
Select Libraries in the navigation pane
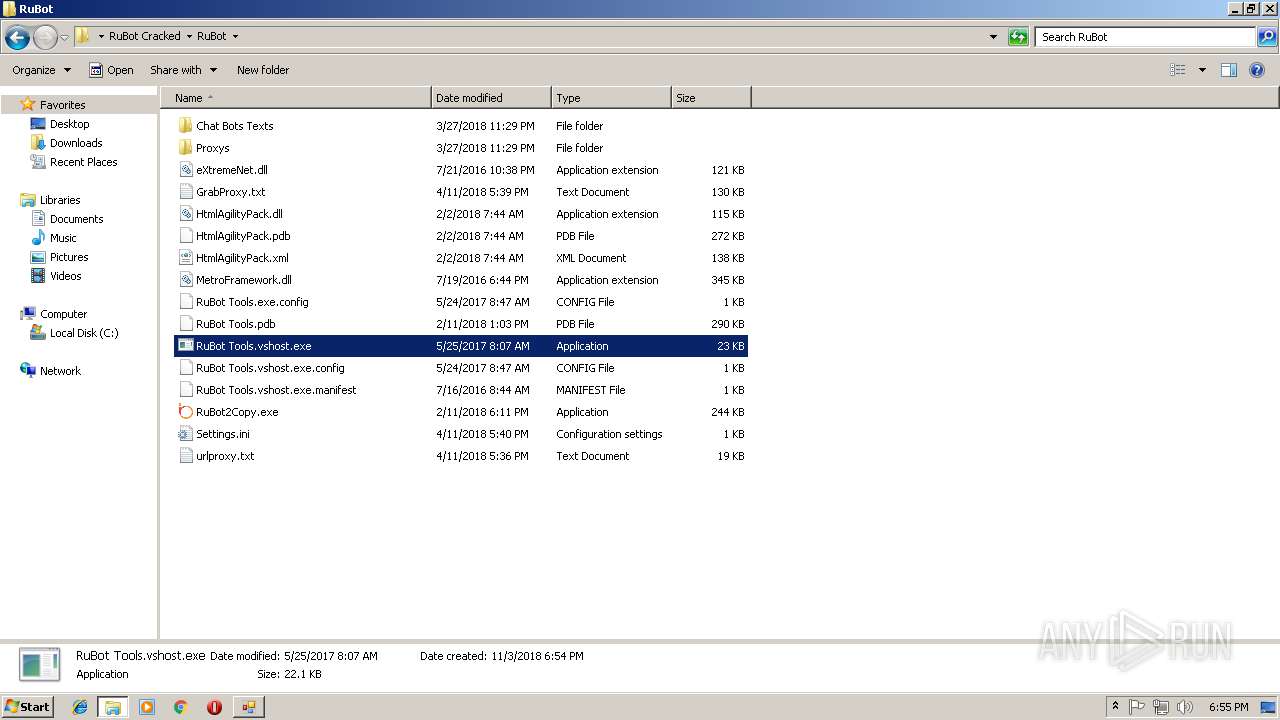pyautogui.click(x=60, y=200)
